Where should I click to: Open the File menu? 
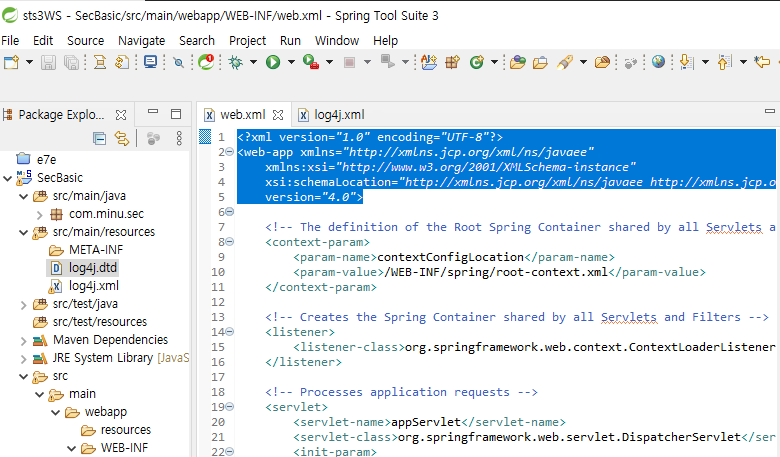(x=10, y=41)
